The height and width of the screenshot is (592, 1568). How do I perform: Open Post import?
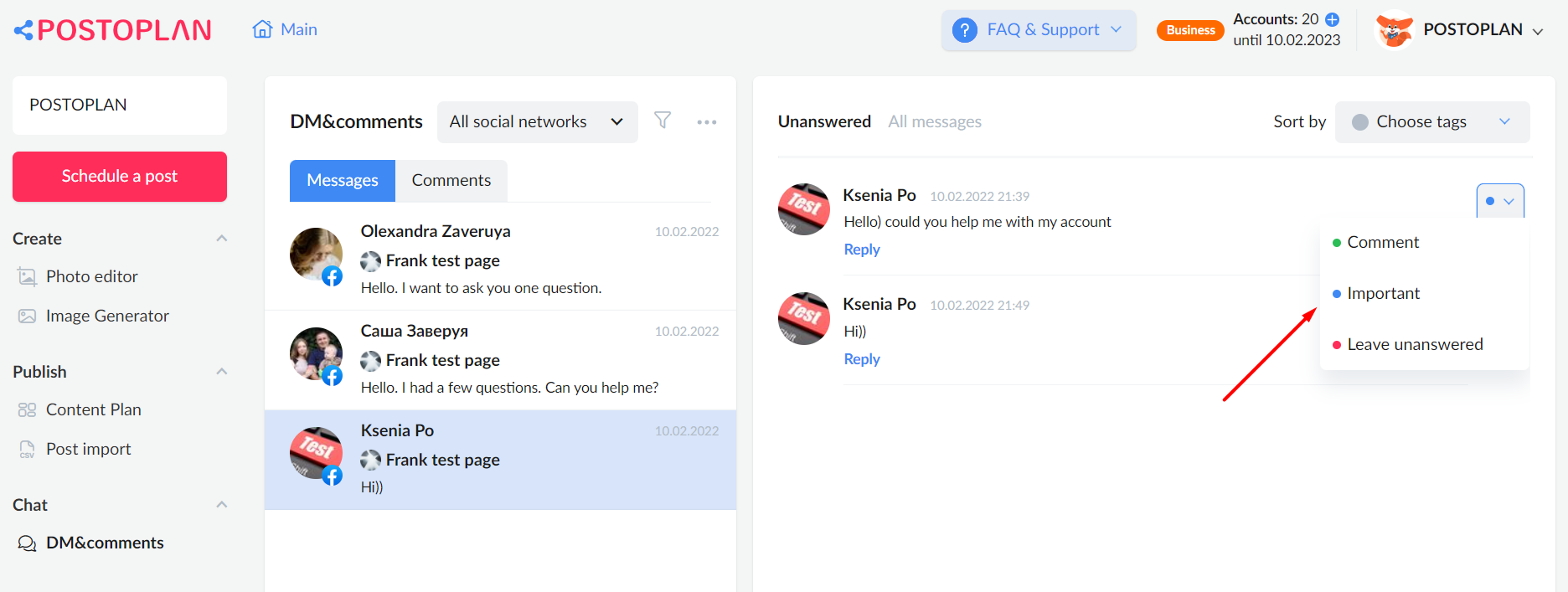point(89,449)
